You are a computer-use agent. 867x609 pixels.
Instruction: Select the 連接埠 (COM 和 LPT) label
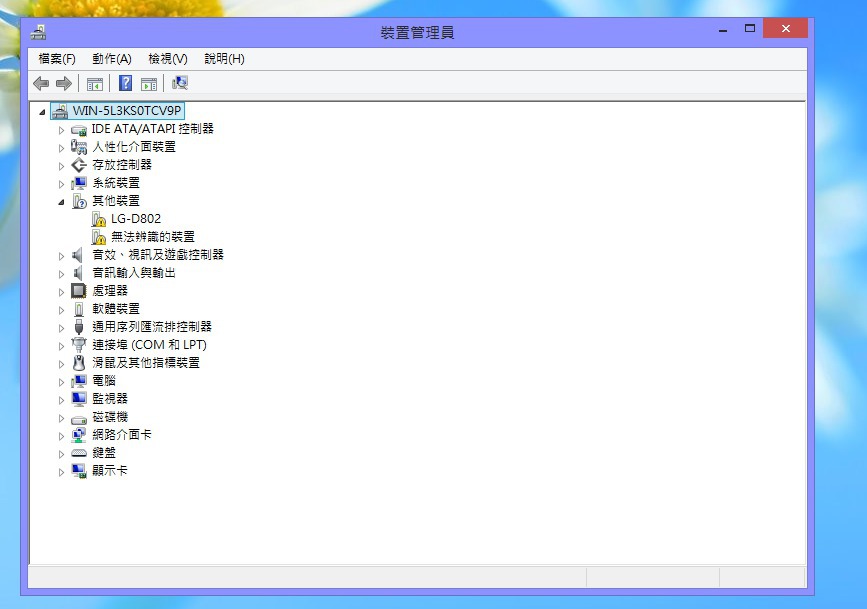pyautogui.click(x=149, y=345)
